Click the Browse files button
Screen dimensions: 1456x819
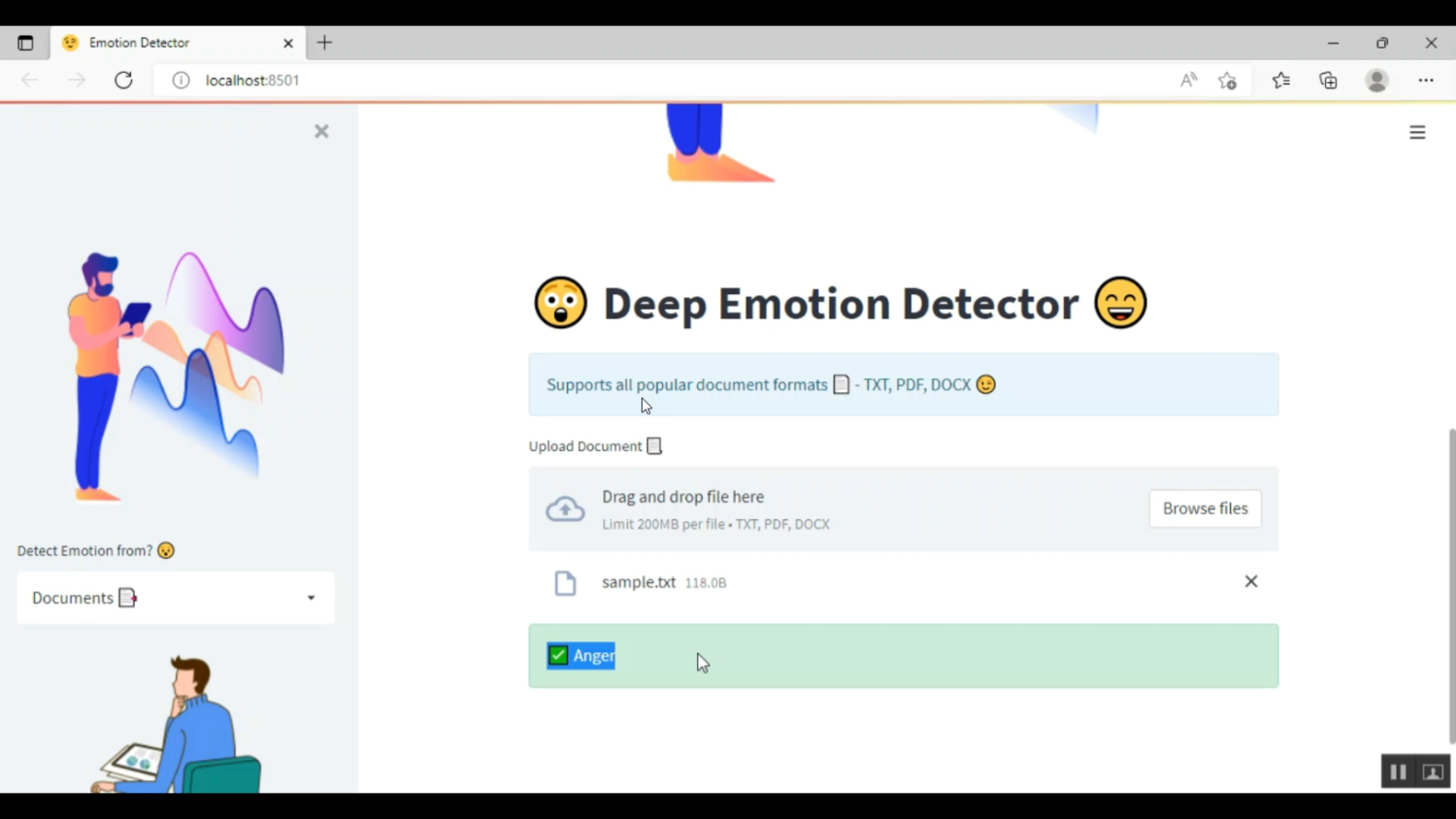(1205, 508)
